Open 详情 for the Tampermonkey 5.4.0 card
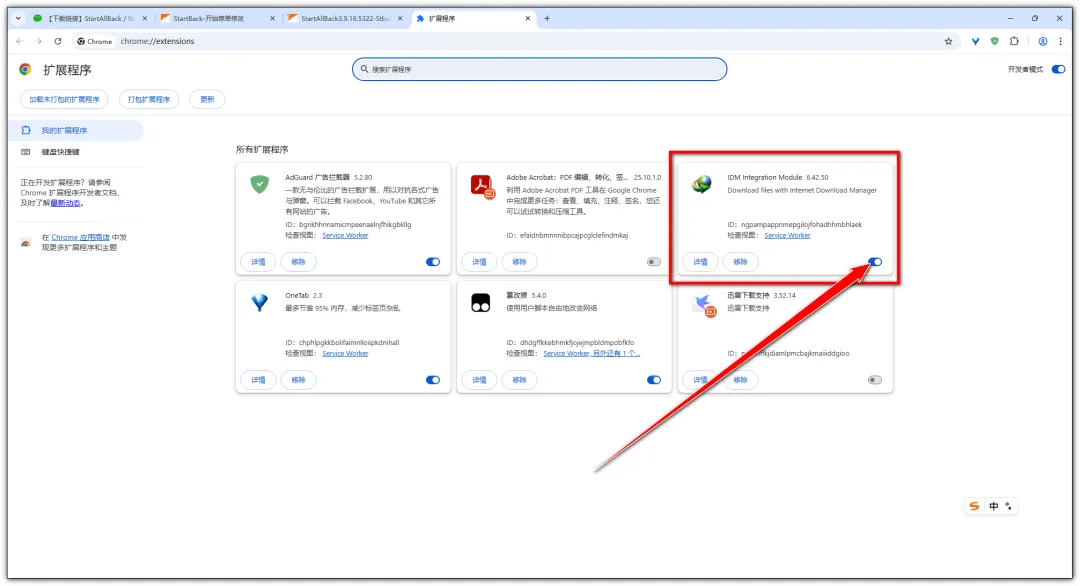This screenshot has width=1080, height=586. pos(479,380)
